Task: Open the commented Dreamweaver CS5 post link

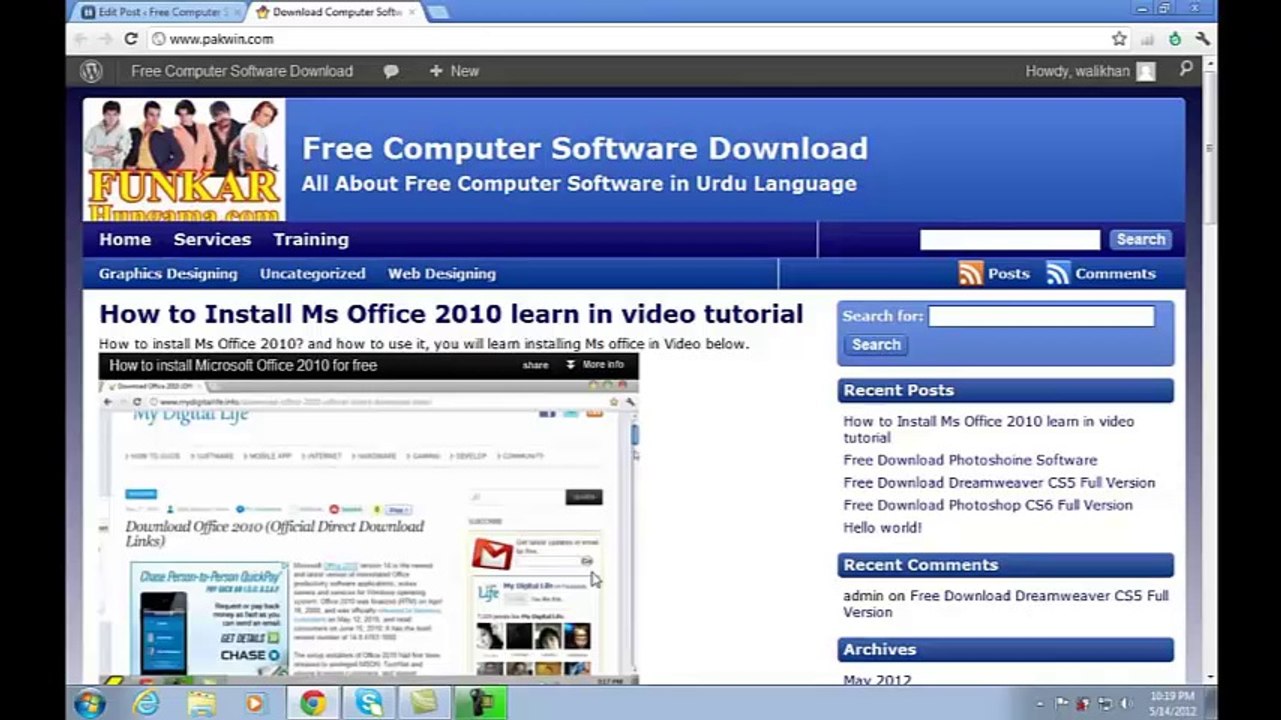Action: pos(1005,603)
